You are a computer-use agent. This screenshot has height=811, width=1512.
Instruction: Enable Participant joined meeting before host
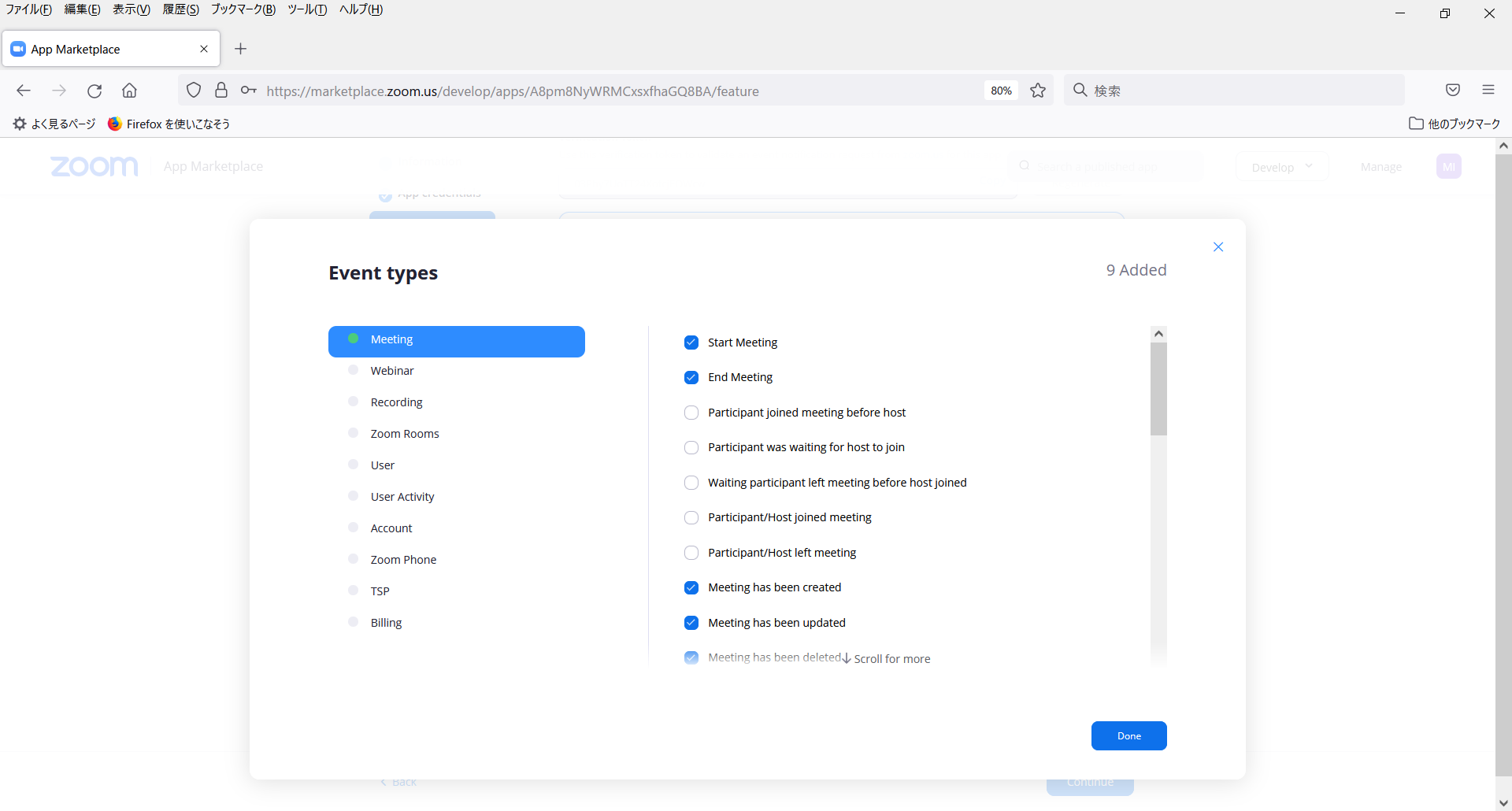point(691,412)
